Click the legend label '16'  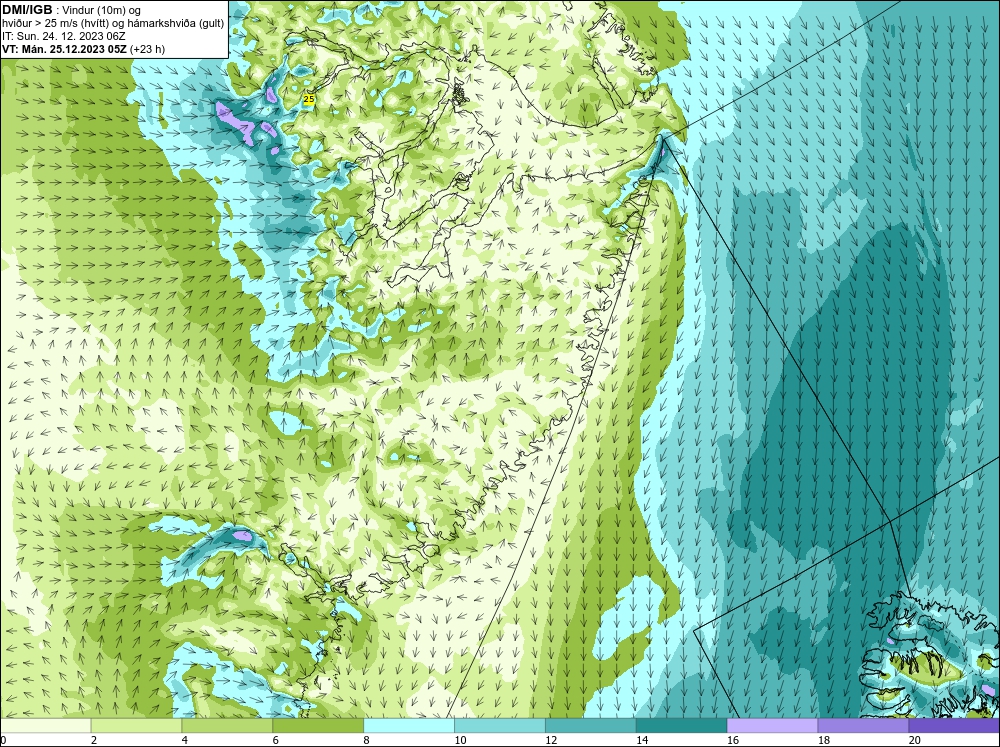(732, 740)
